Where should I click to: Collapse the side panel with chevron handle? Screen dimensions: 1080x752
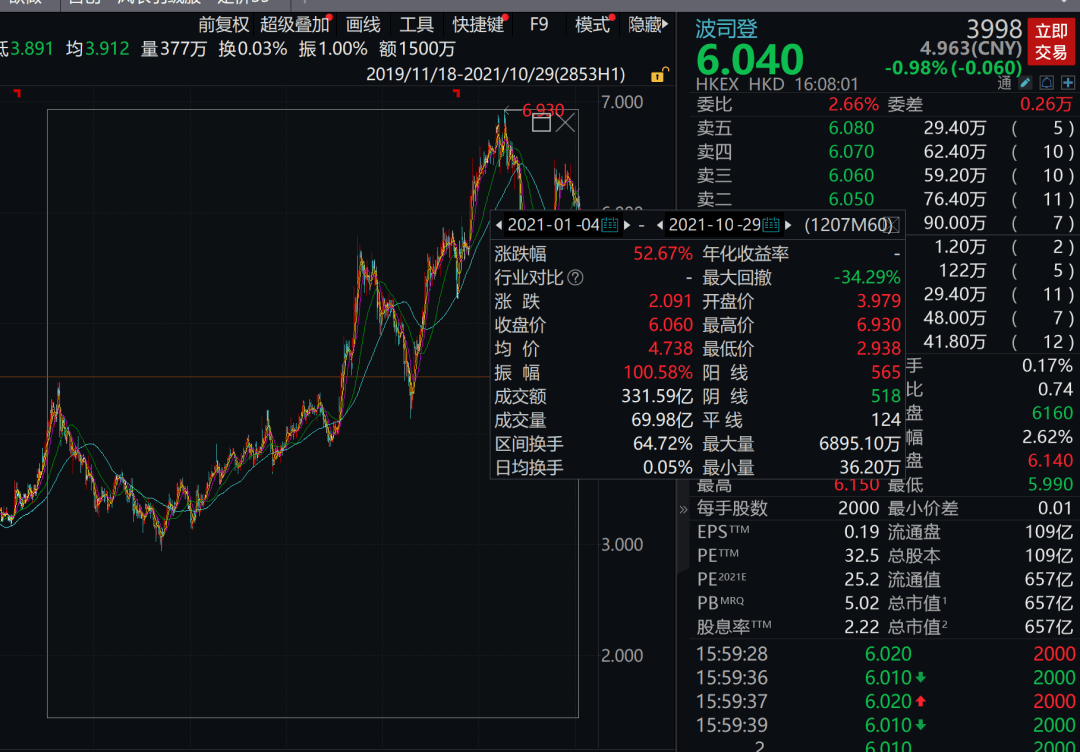tap(683, 510)
